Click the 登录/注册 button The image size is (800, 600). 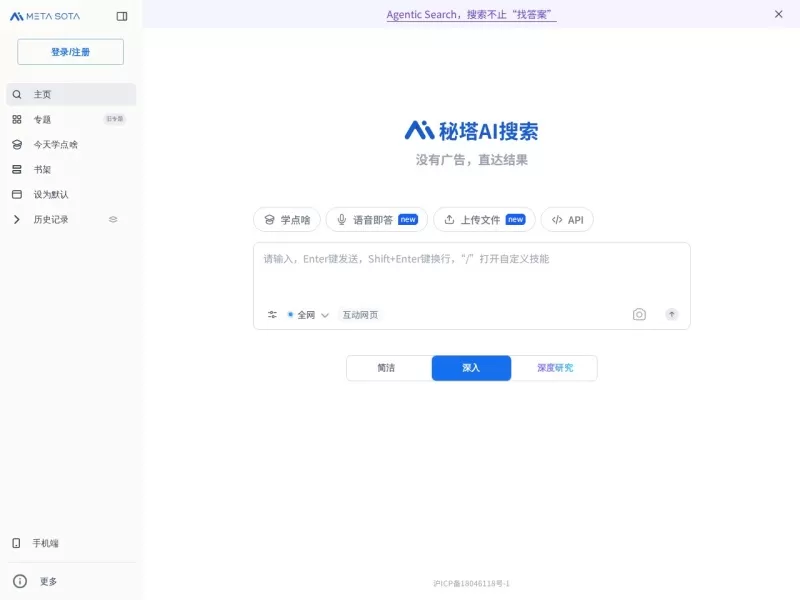point(69,51)
